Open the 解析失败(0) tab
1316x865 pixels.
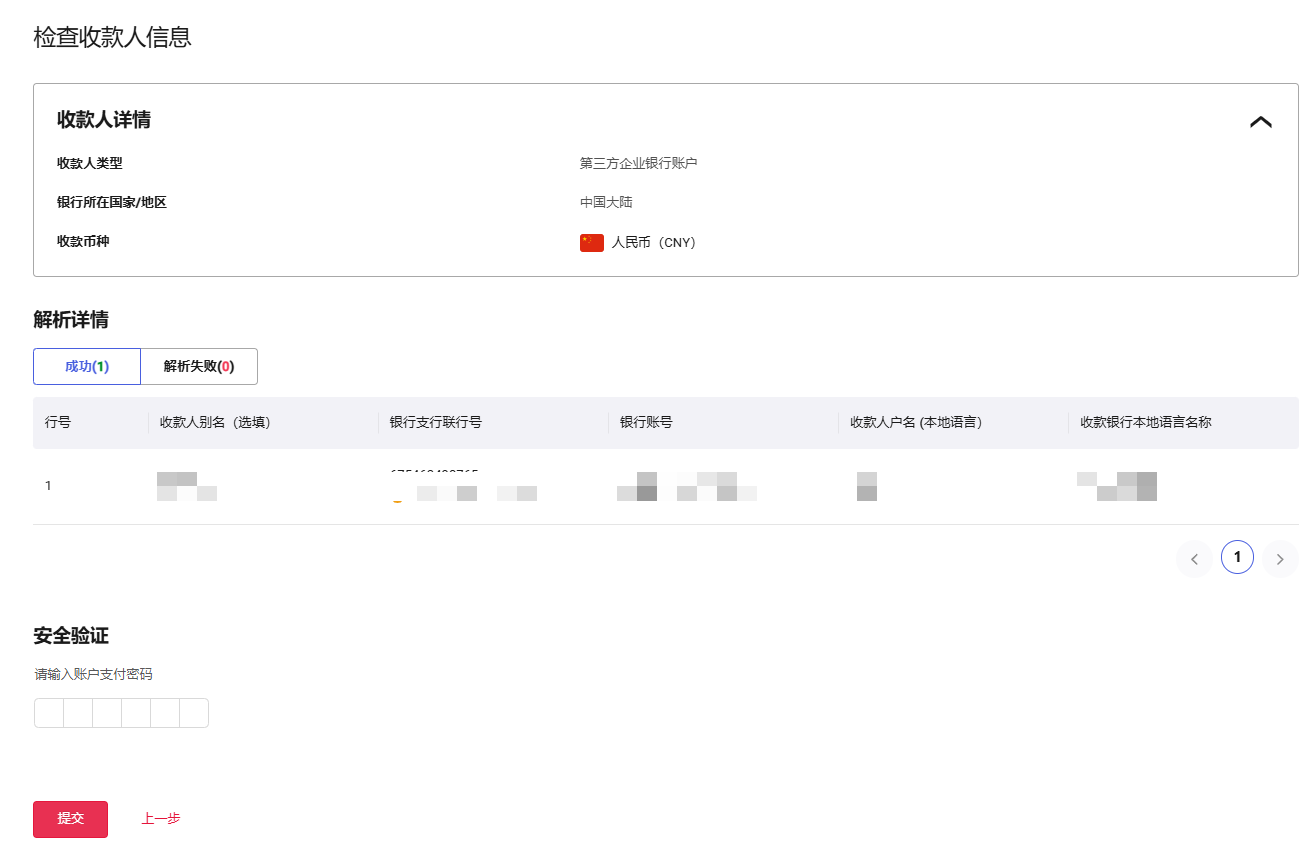click(199, 367)
